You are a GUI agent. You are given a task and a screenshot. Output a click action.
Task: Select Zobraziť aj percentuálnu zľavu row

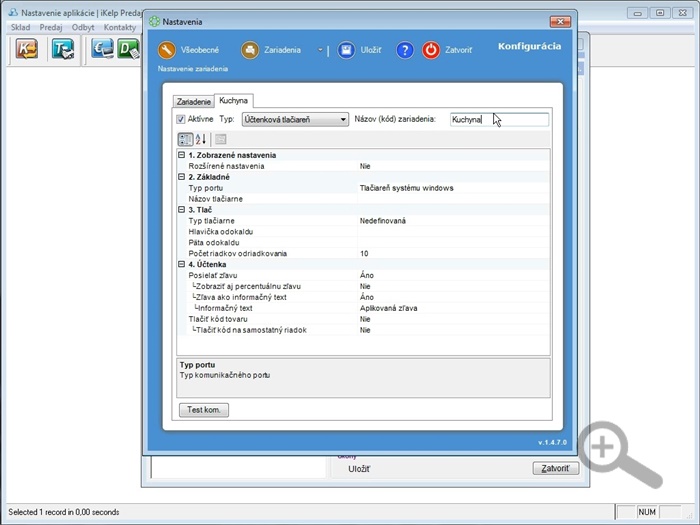[363, 286]
